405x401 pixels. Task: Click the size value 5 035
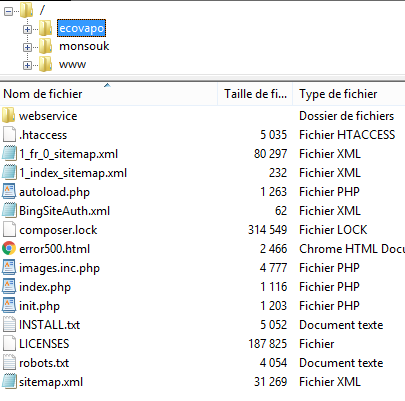click(x=273, y=135)
